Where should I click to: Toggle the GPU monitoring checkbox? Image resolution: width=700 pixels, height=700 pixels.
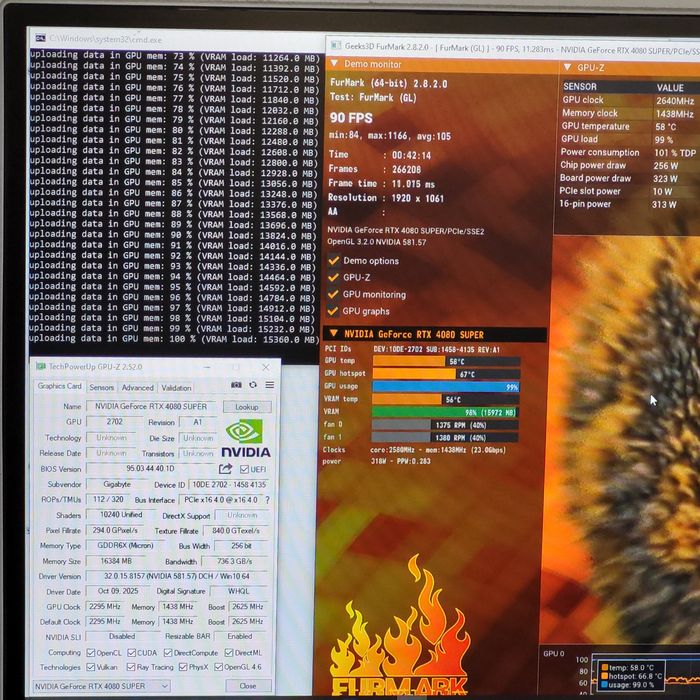333,294
